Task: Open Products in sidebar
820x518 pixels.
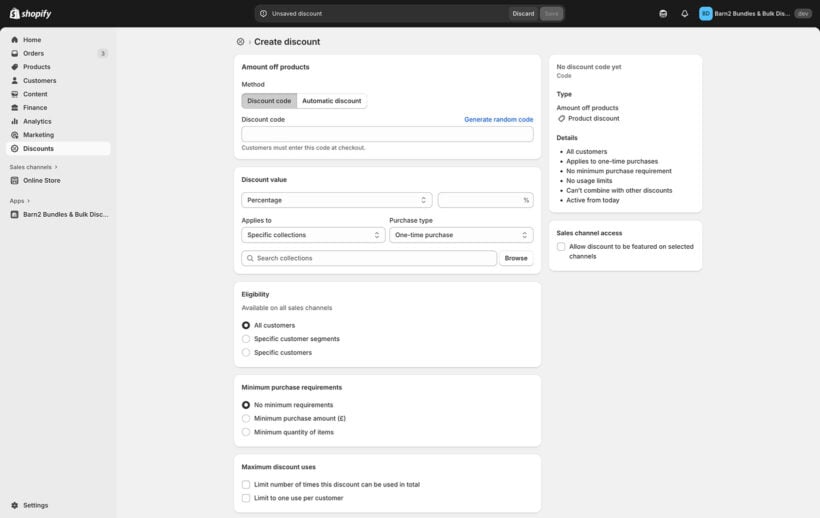Action: point(58,67)
